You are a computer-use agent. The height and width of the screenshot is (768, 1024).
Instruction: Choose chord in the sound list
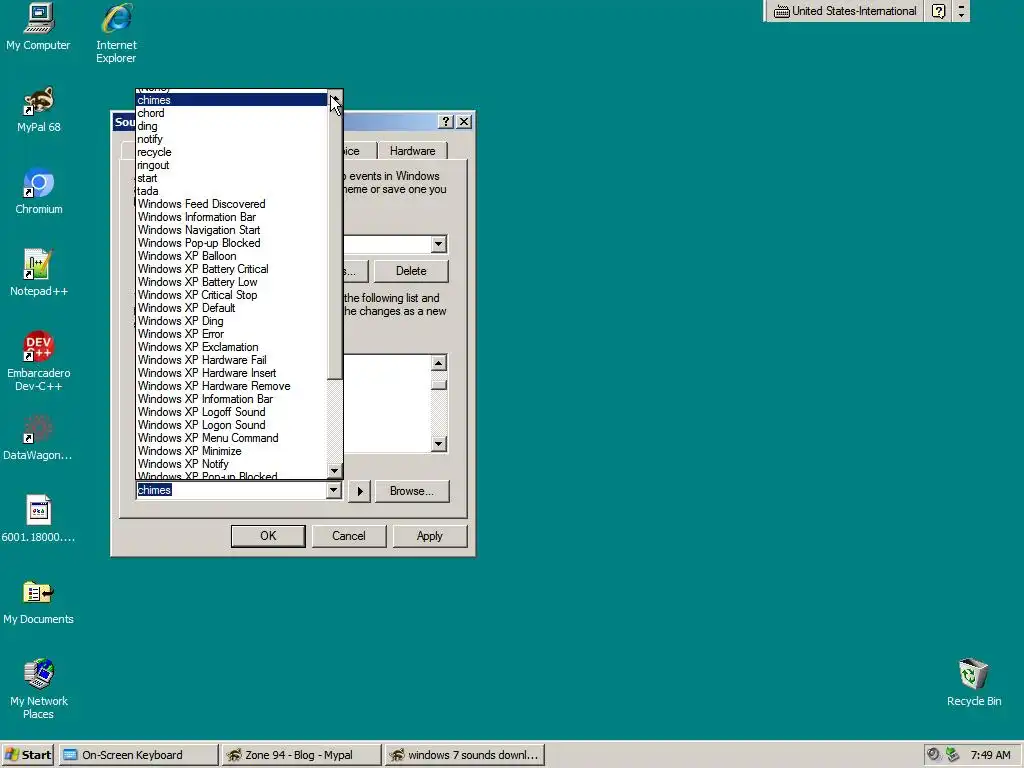click(x=231, y=113)
